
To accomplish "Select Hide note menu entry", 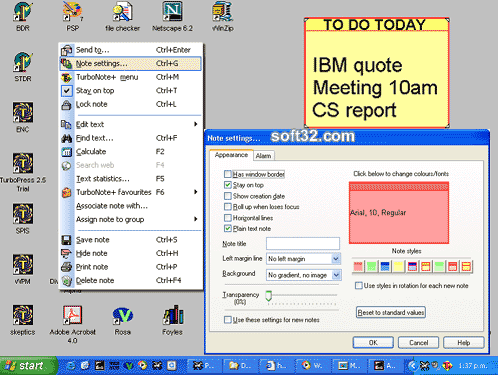I will pos(131,253).
